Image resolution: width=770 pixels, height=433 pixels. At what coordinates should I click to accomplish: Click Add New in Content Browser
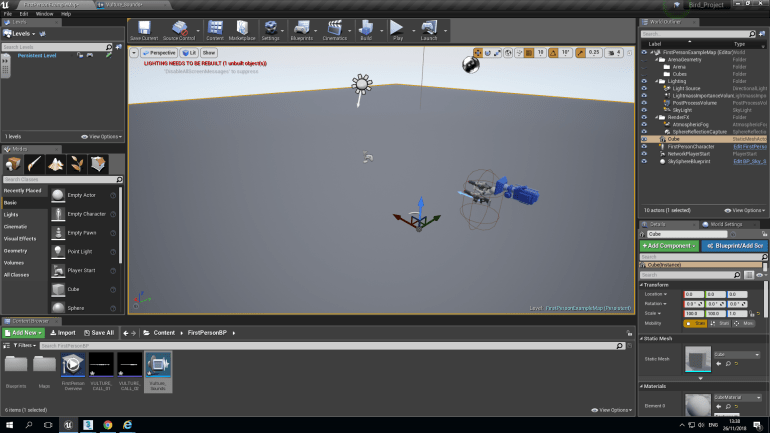23,333
